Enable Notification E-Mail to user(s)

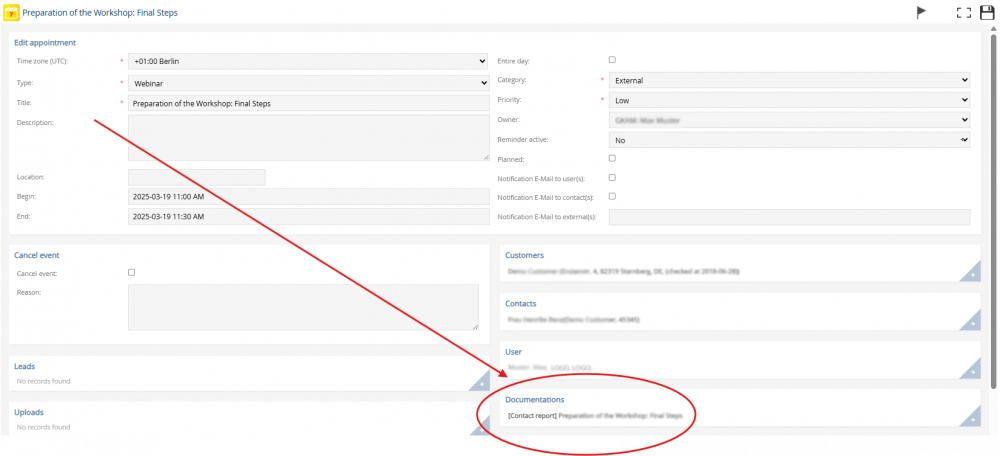612,177
